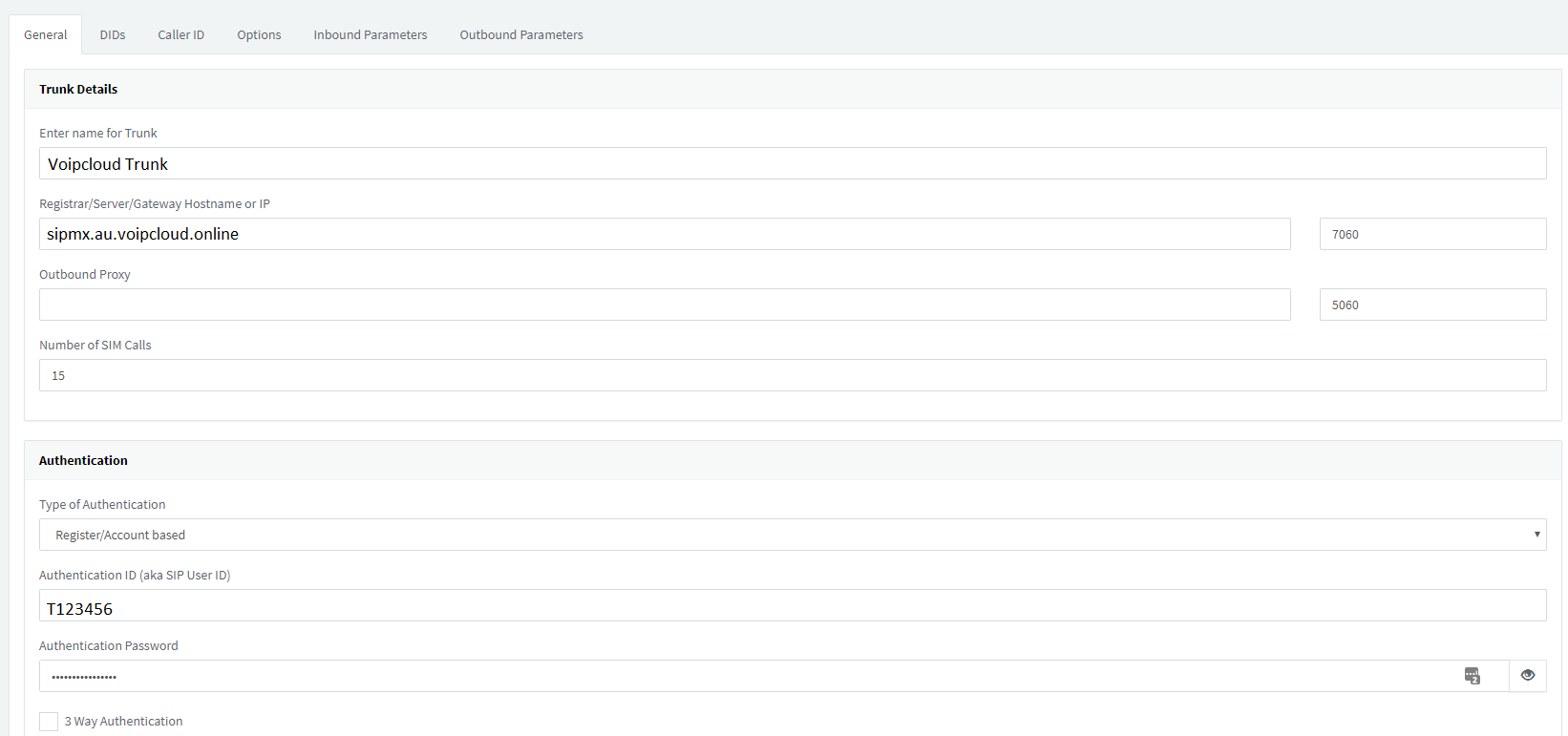1568x736 pixels.
Task: Click the Number of SIM Calls label
Action: click(95, 345)
